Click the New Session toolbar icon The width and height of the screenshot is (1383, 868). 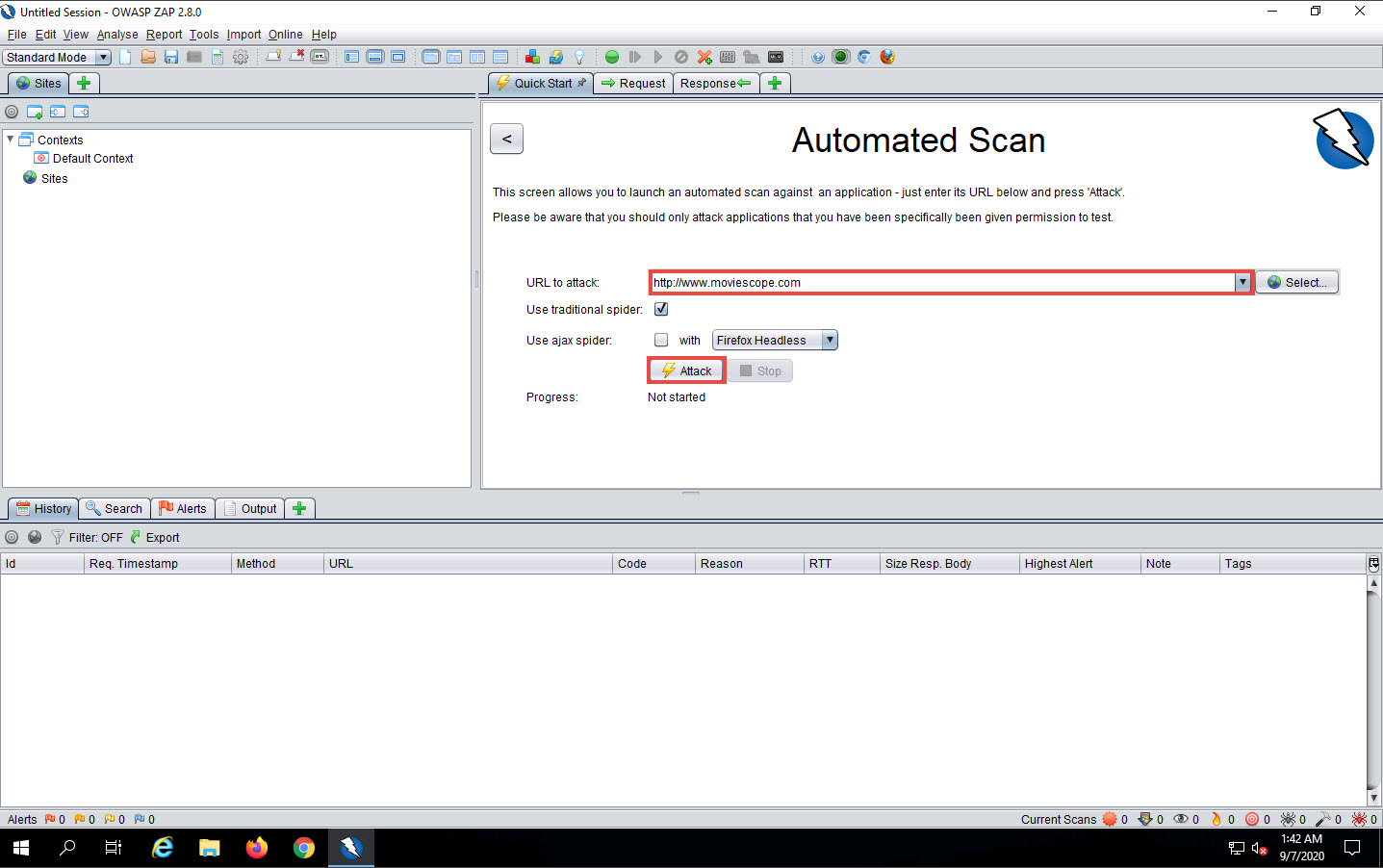[125, 57]
